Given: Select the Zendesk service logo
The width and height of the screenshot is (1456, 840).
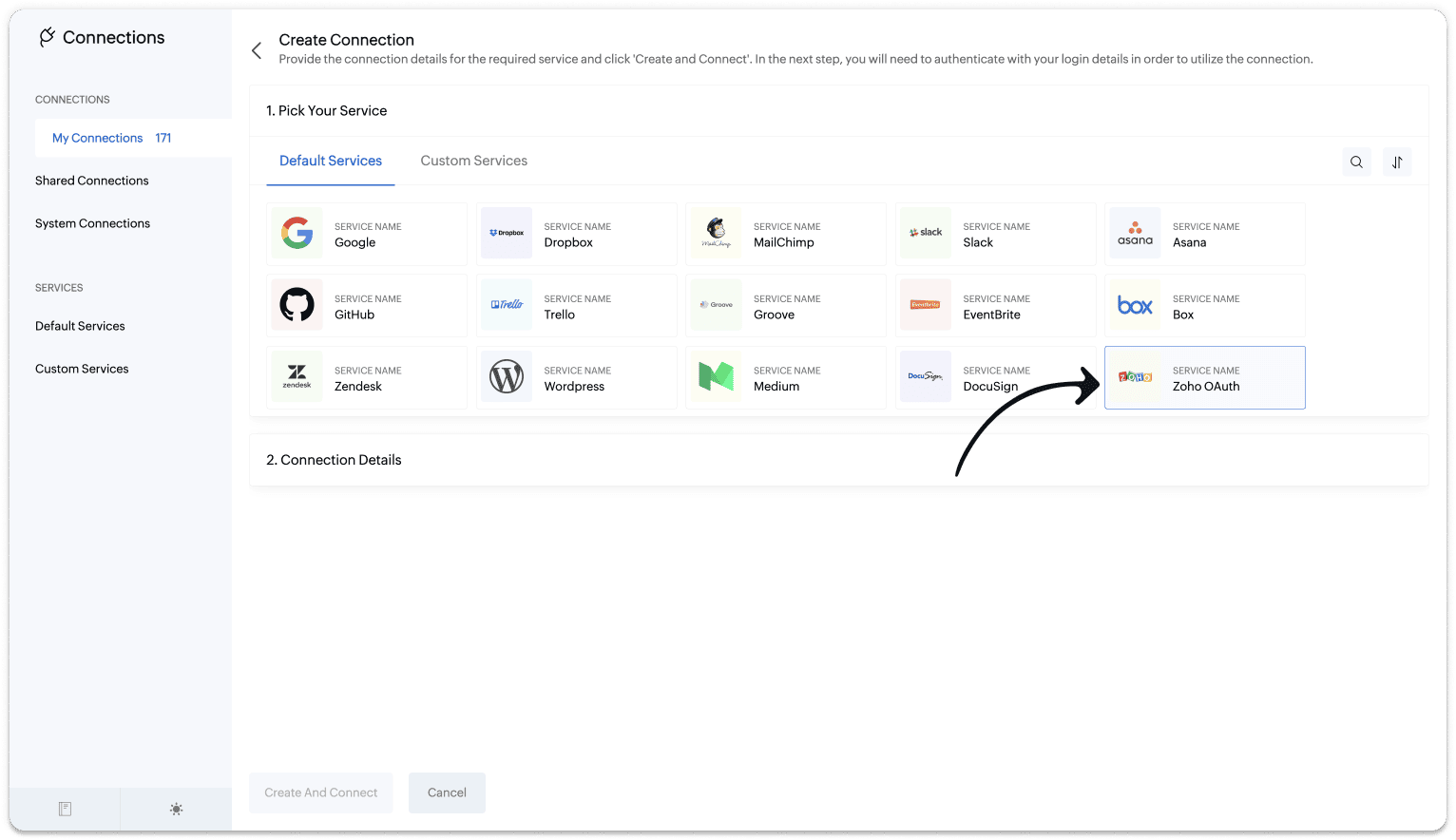Looking at the screenshot, I should (297, 377).
